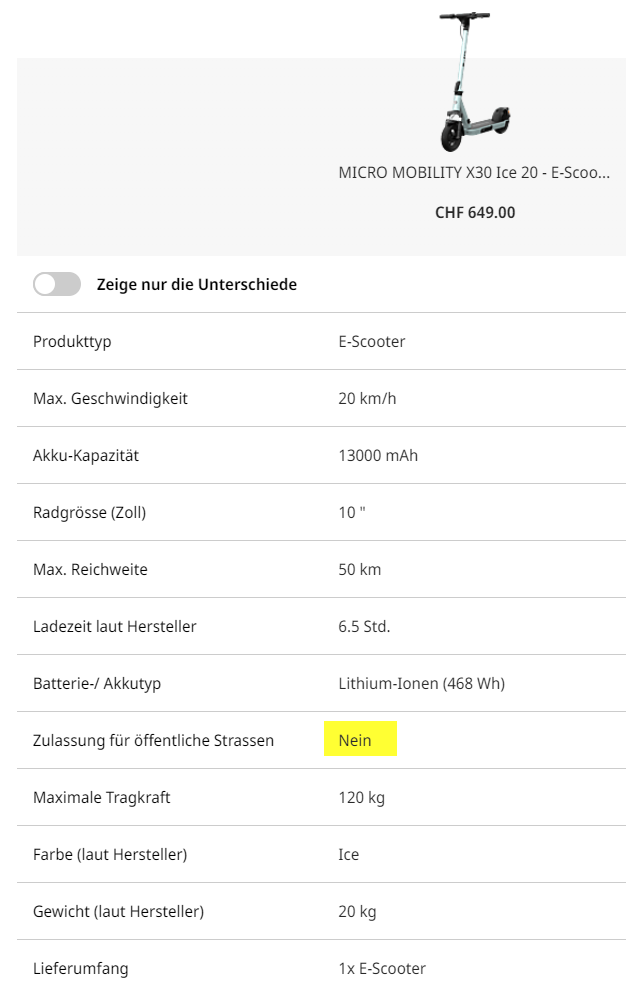This screenshot has width=626, height=989.
Task: Select the Lithium-Ionen (468 Wh) battery value
Action: (421, 683)
